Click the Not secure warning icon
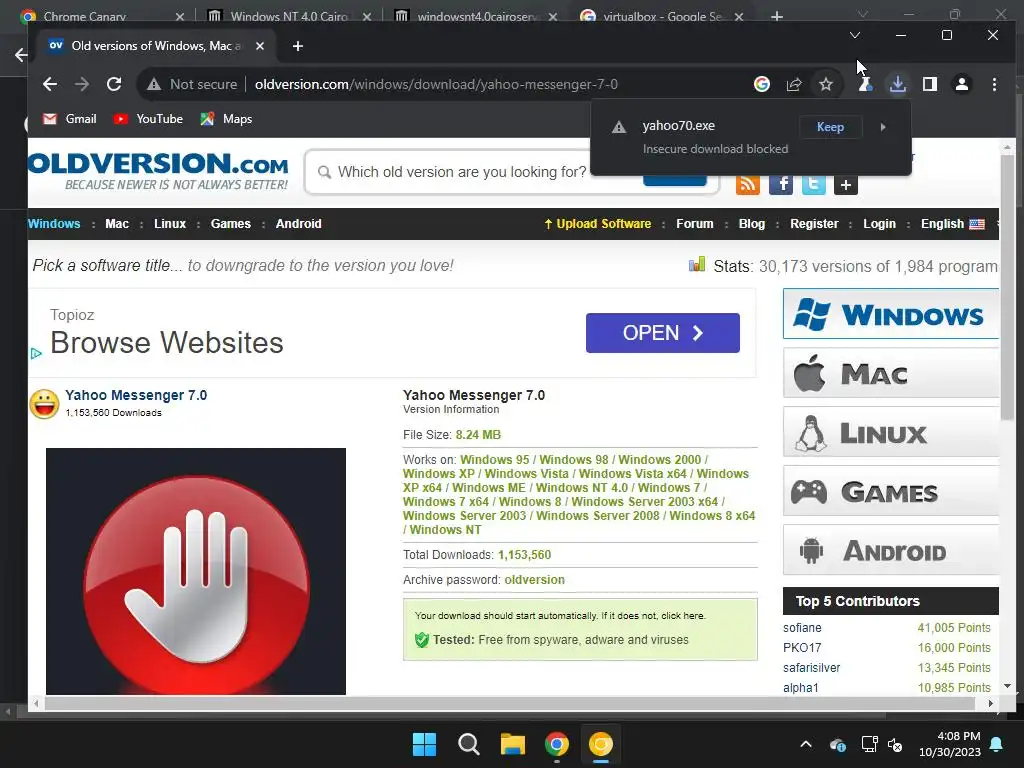 point(154,84)
